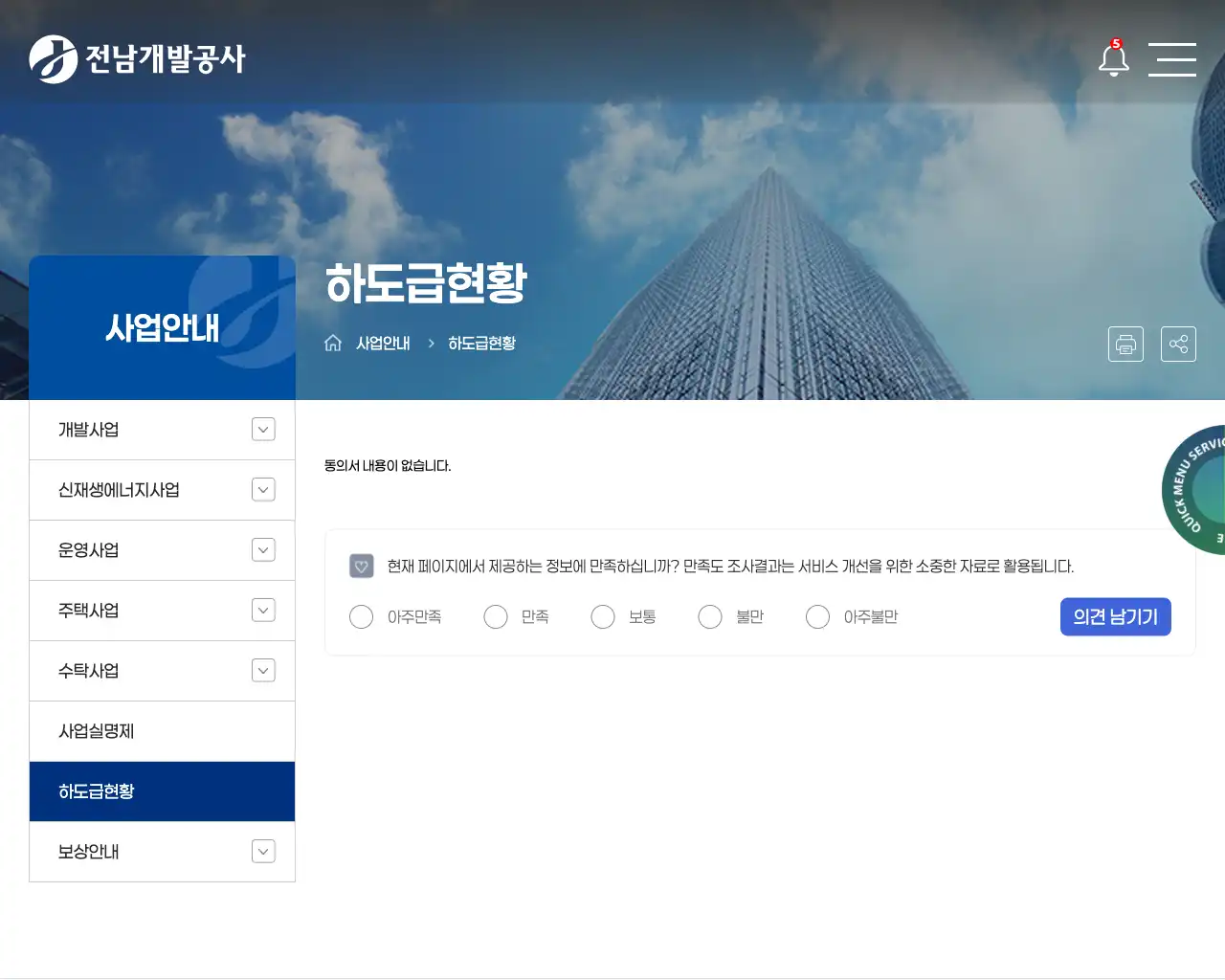The image size is (1225, 980).
Task: Open the 사업실명제 sidebar menu item
Action: (x=162, y=731)
